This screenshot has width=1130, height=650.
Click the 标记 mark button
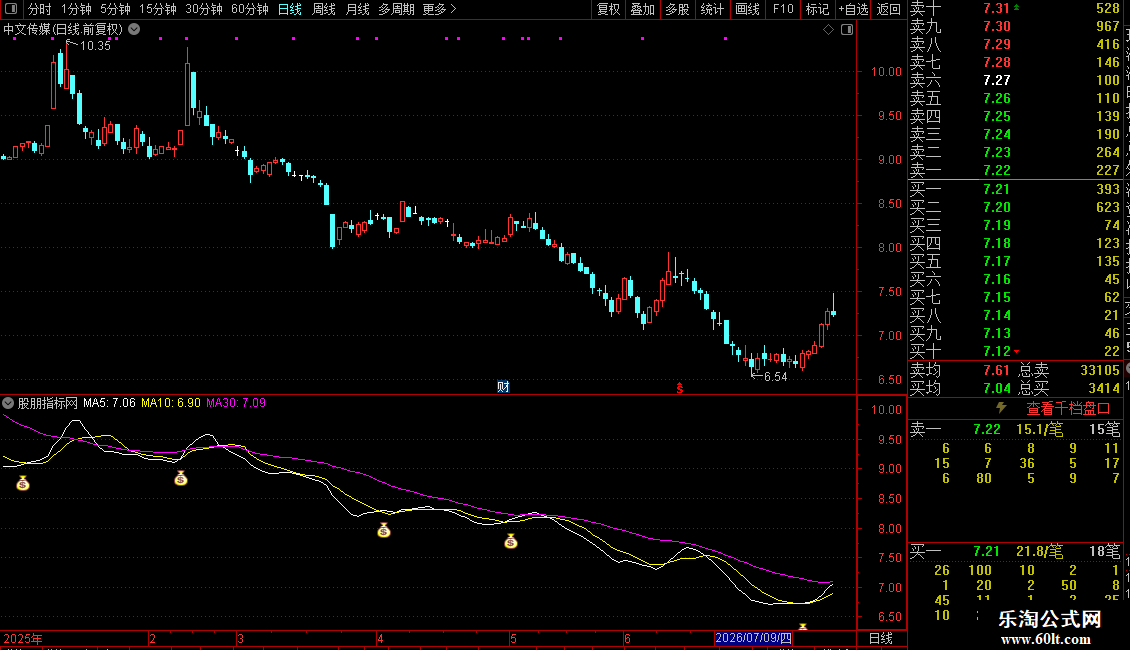pyautogui.click(x=817, y=9)
